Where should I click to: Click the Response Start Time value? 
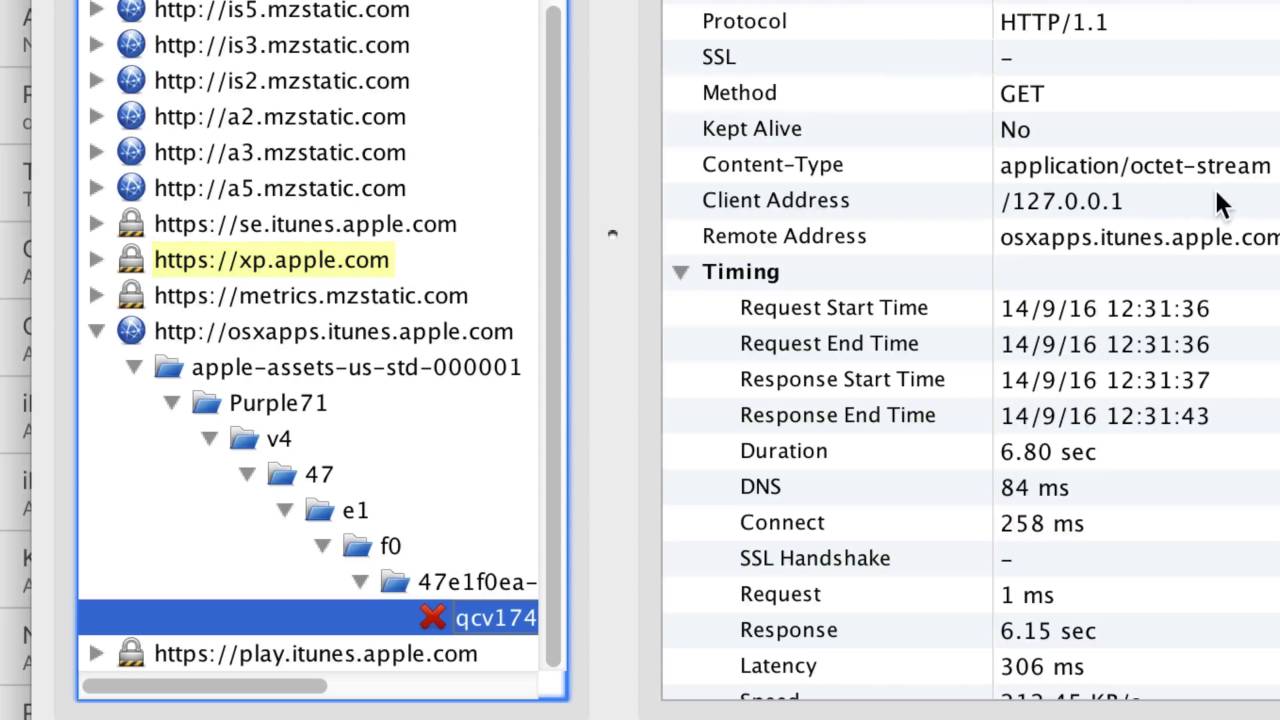1105,381
